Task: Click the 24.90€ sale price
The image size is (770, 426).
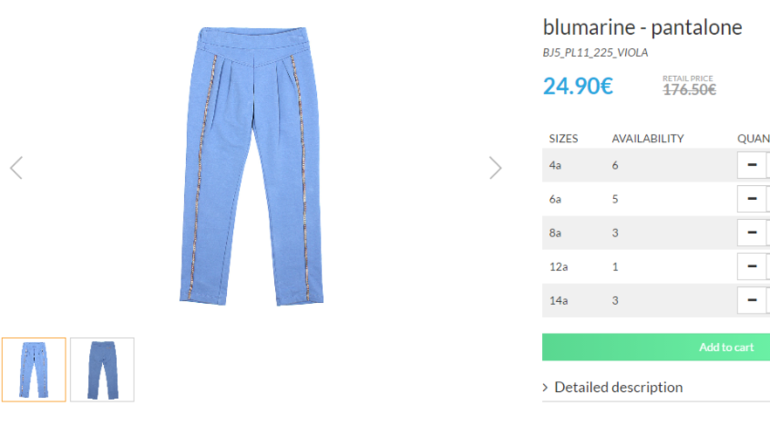Action: (578, 86)
